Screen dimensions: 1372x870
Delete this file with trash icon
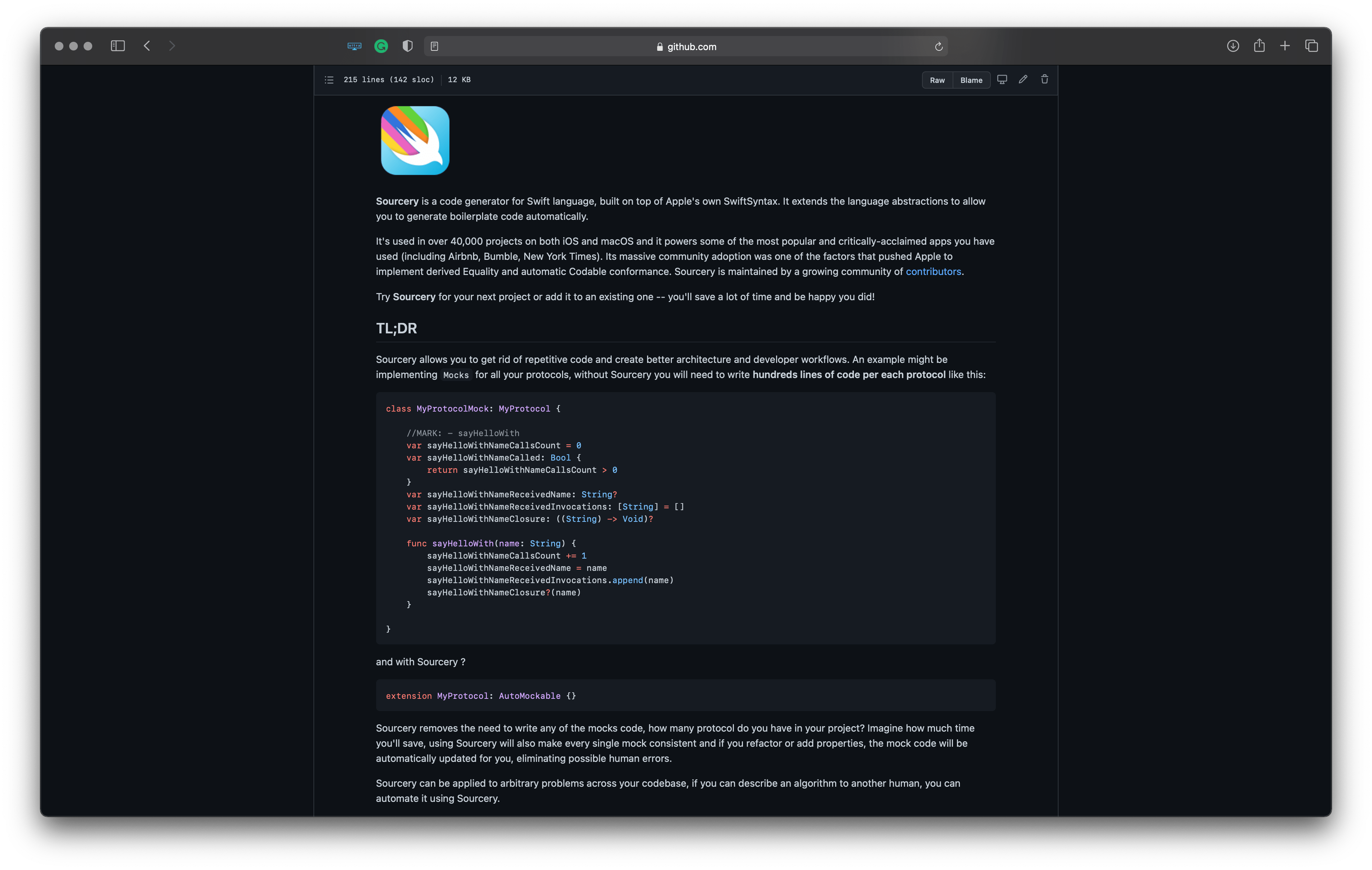(1044, 80)
